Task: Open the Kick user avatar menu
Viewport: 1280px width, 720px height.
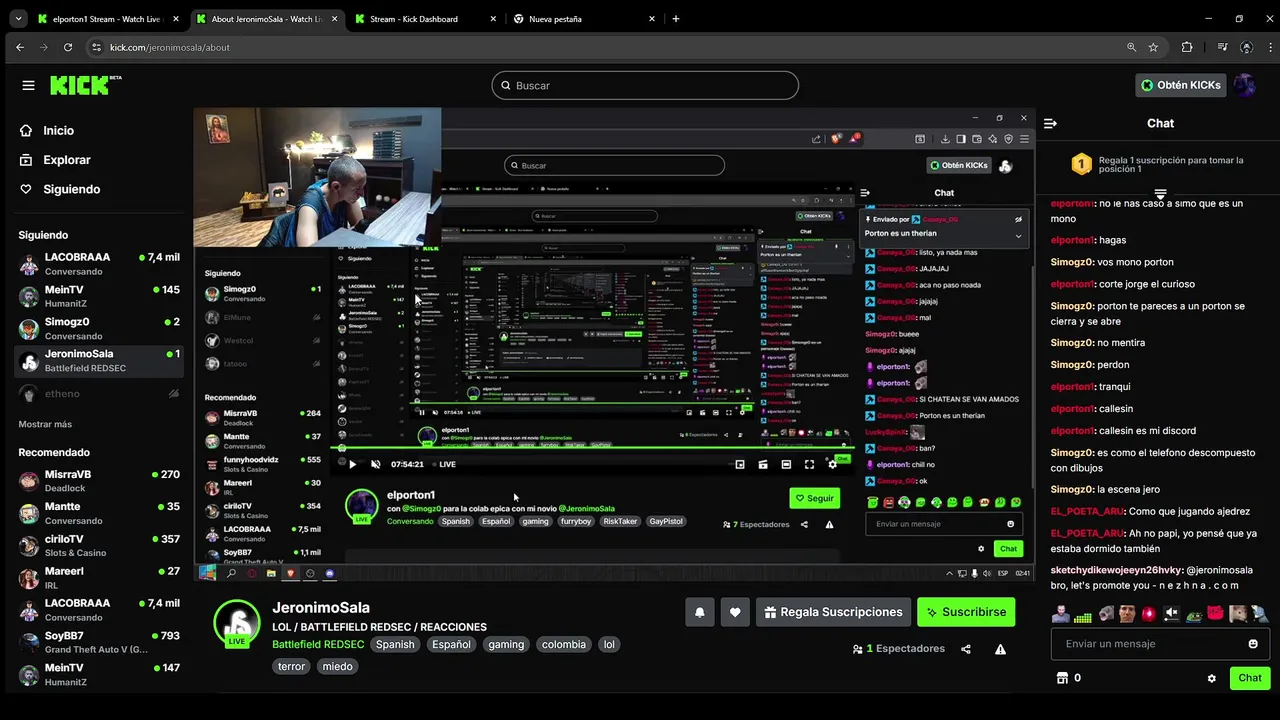Action: [x=1245, y=85]
